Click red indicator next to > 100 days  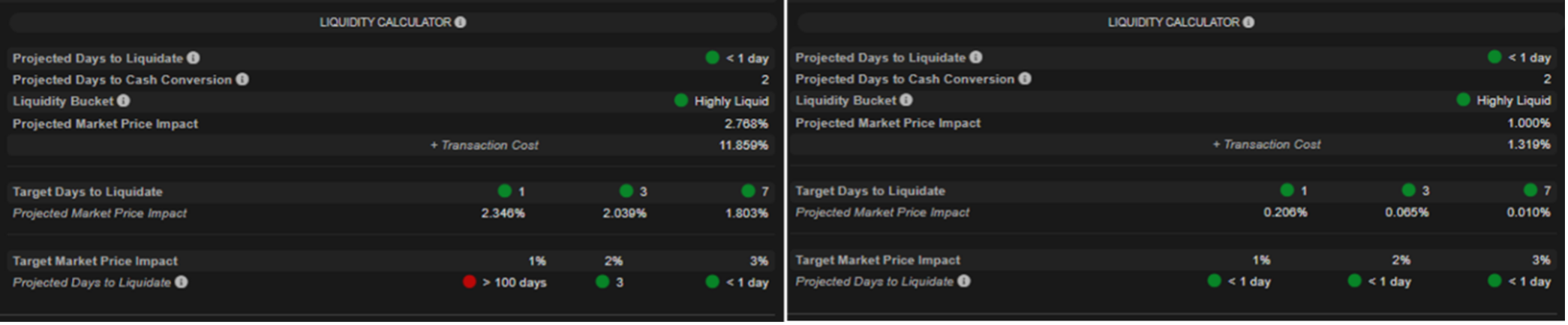pyautogui.click(x=470, y=282)
